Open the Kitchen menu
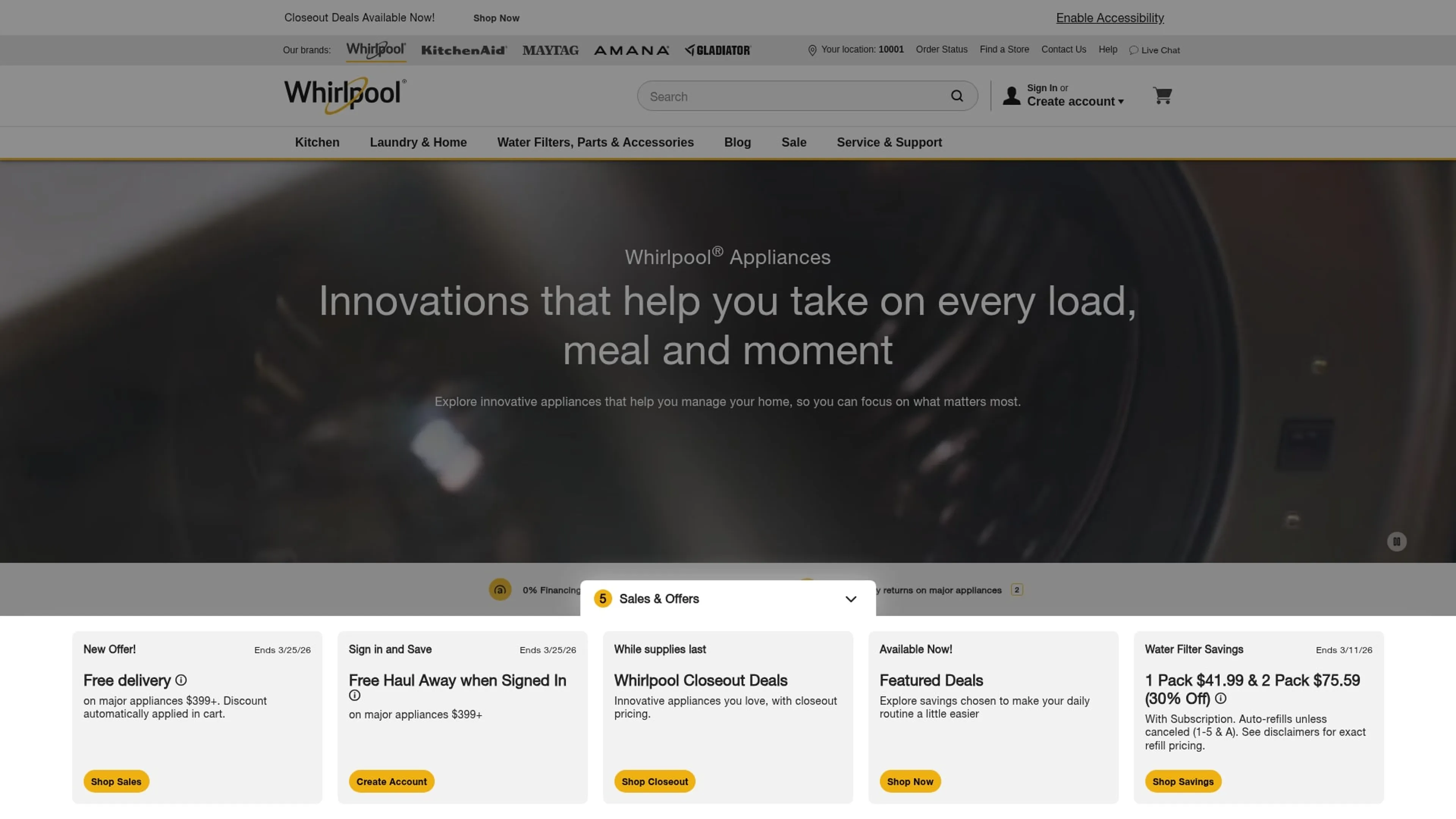The image size is (1456, 819). point(317,143)
